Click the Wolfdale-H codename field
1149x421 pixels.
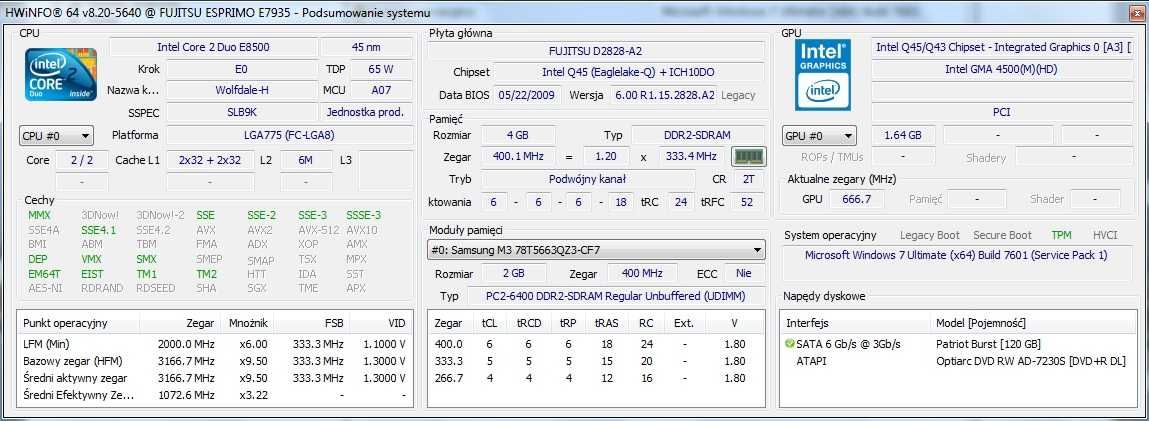[241, 91]
